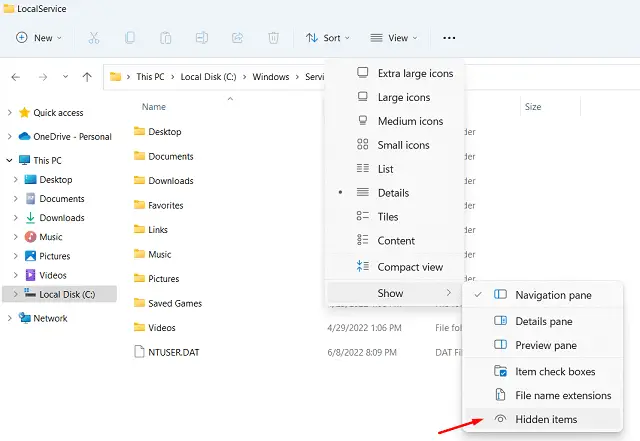Image resolution: width=640 pixels, height=441 pixels.
Task: Choose Large icons view
Action: (x=395, y=97)
